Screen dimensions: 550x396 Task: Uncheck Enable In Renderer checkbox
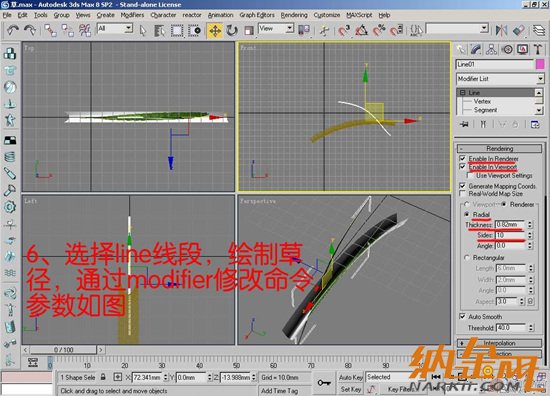click(462, 159)
